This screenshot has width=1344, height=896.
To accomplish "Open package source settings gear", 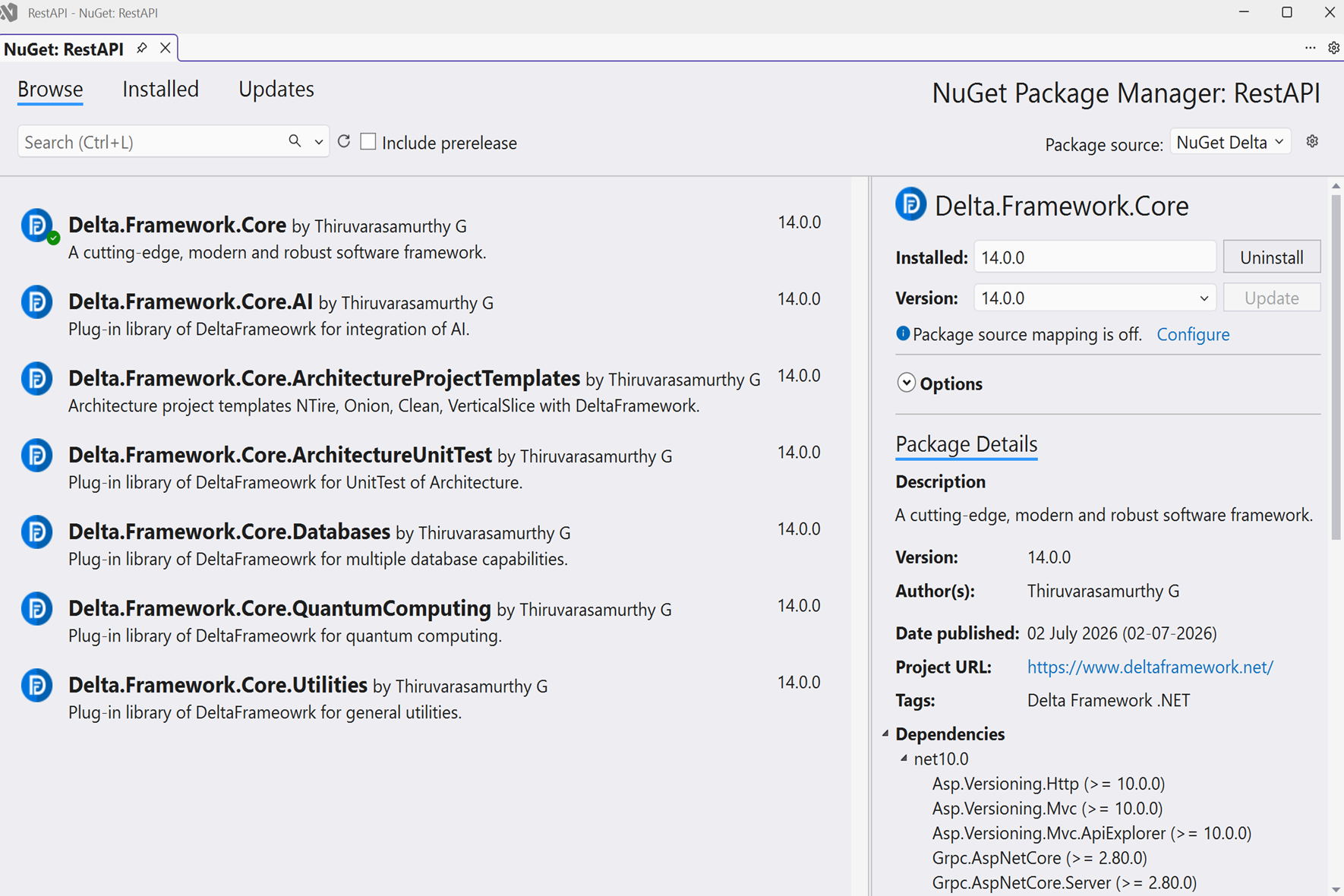I will [1312, 141].
